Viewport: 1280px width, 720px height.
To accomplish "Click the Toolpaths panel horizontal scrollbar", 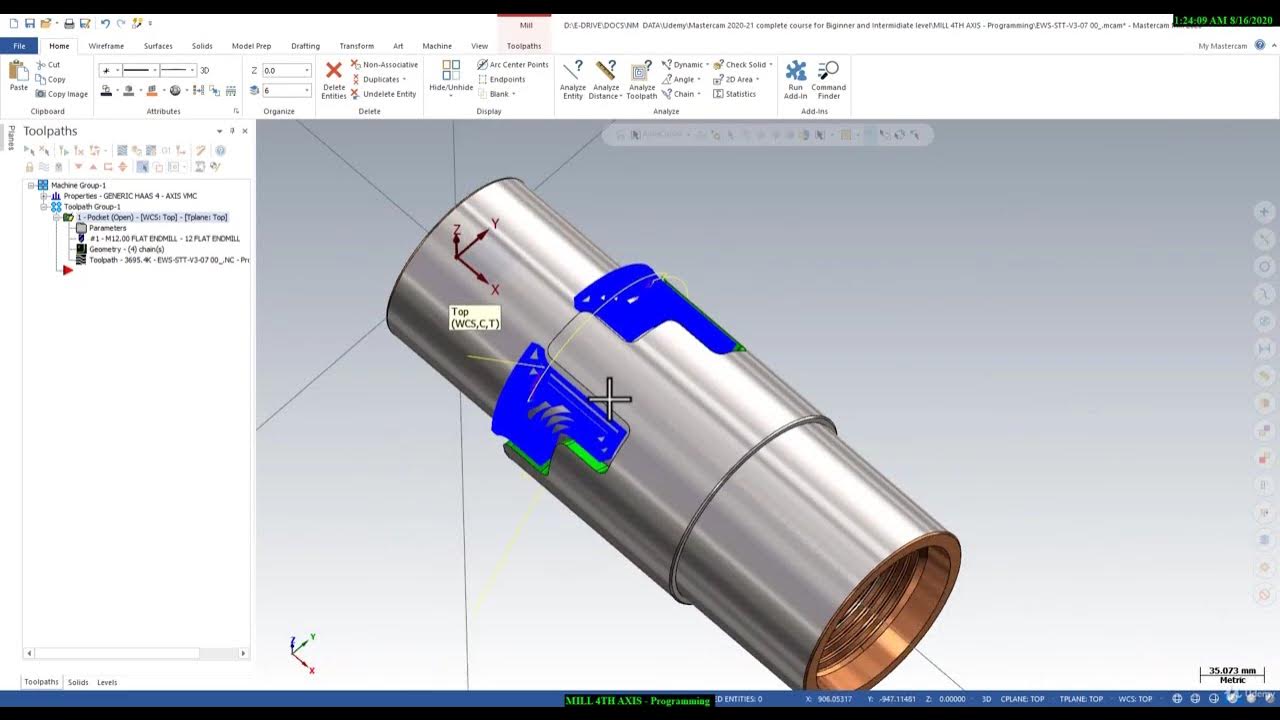I will [136, 653].
